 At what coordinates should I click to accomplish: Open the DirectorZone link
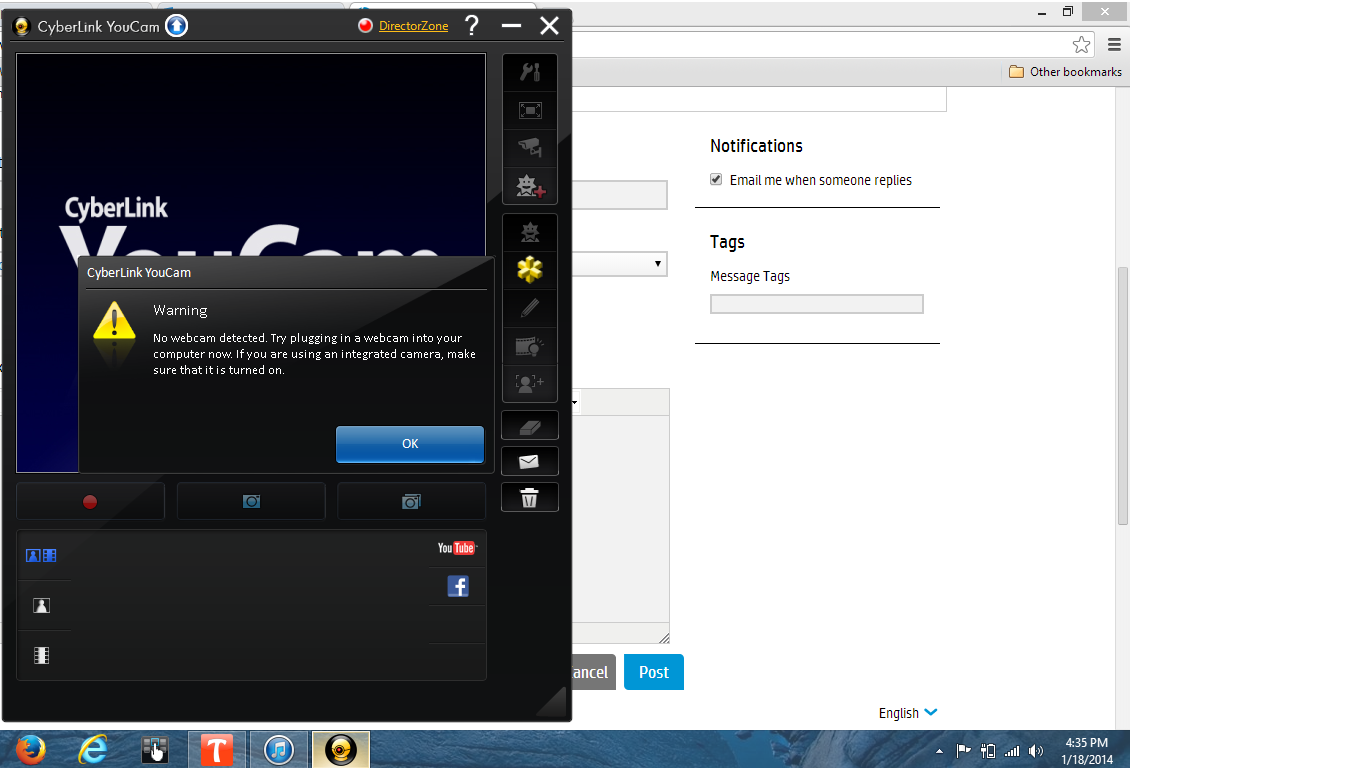tap(413, 26)
